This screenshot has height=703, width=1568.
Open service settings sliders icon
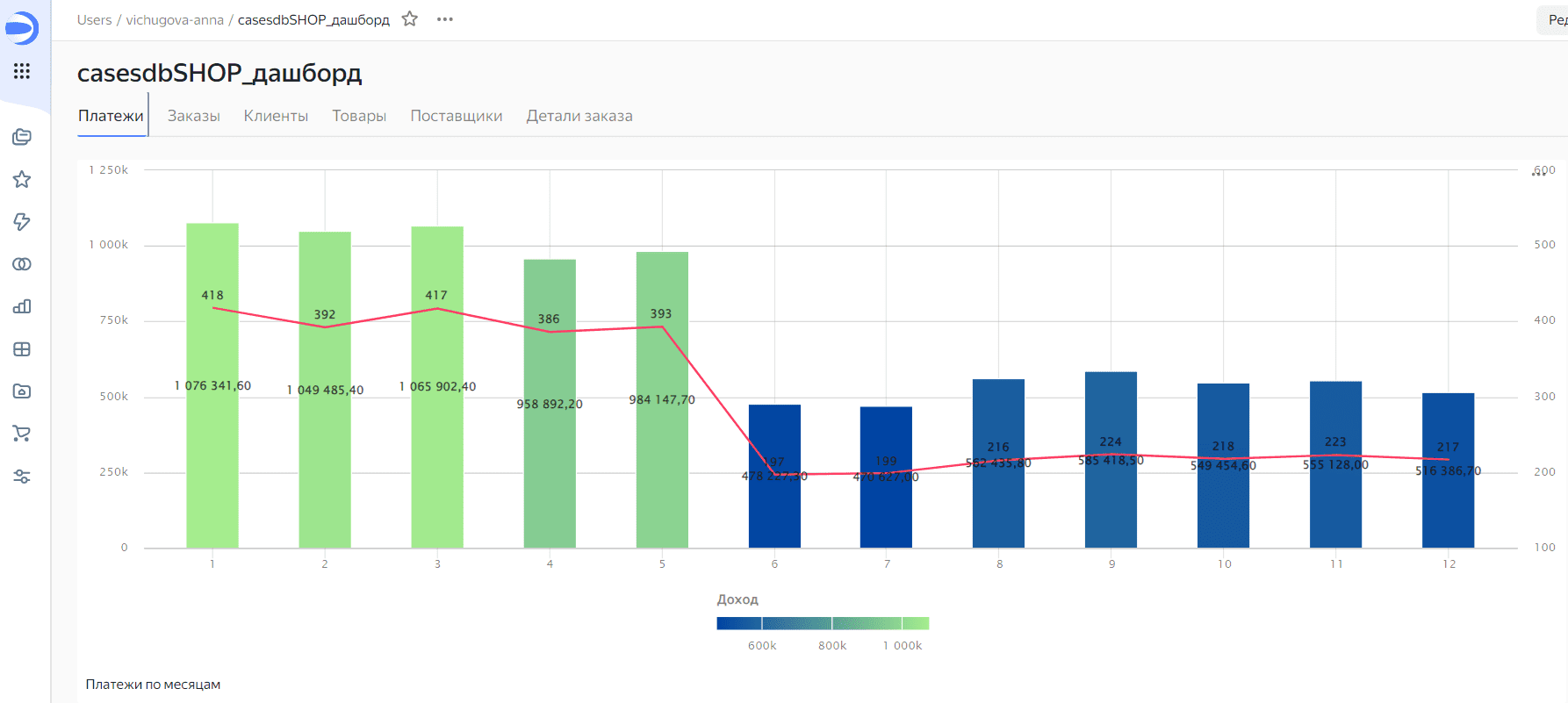coord(22,477)
